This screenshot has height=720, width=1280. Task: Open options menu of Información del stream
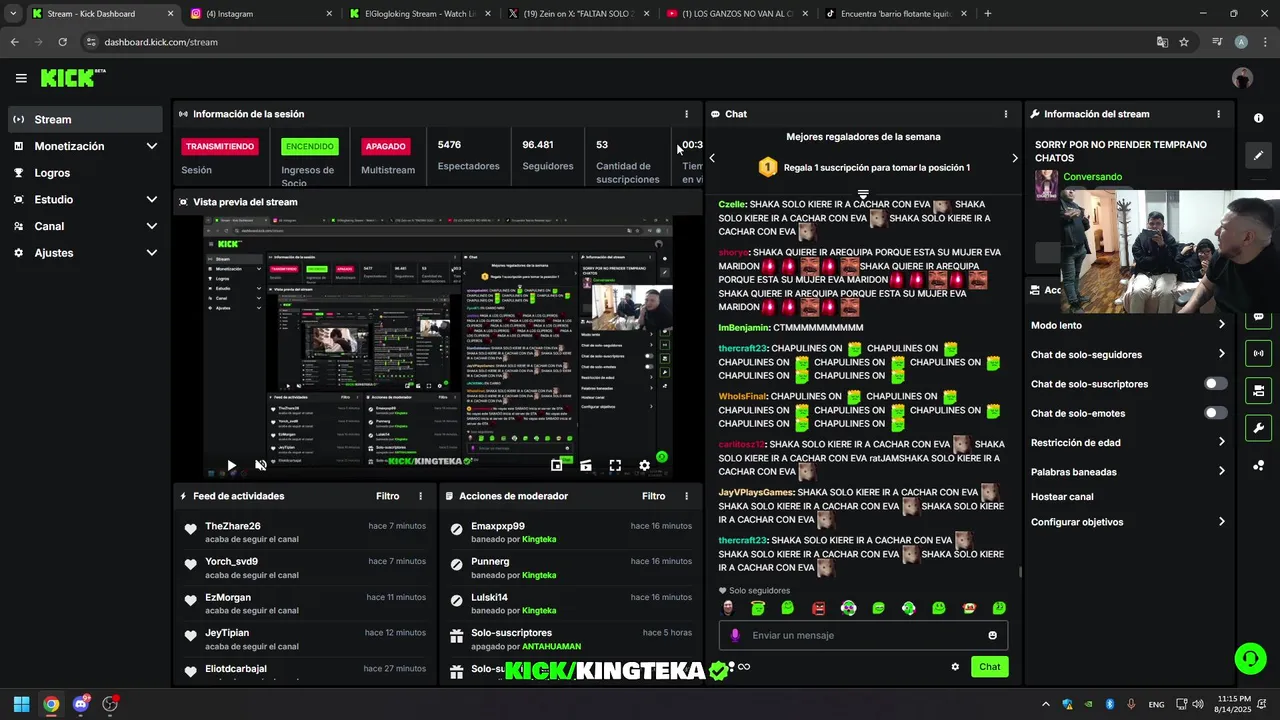[x=1218, y=114]
